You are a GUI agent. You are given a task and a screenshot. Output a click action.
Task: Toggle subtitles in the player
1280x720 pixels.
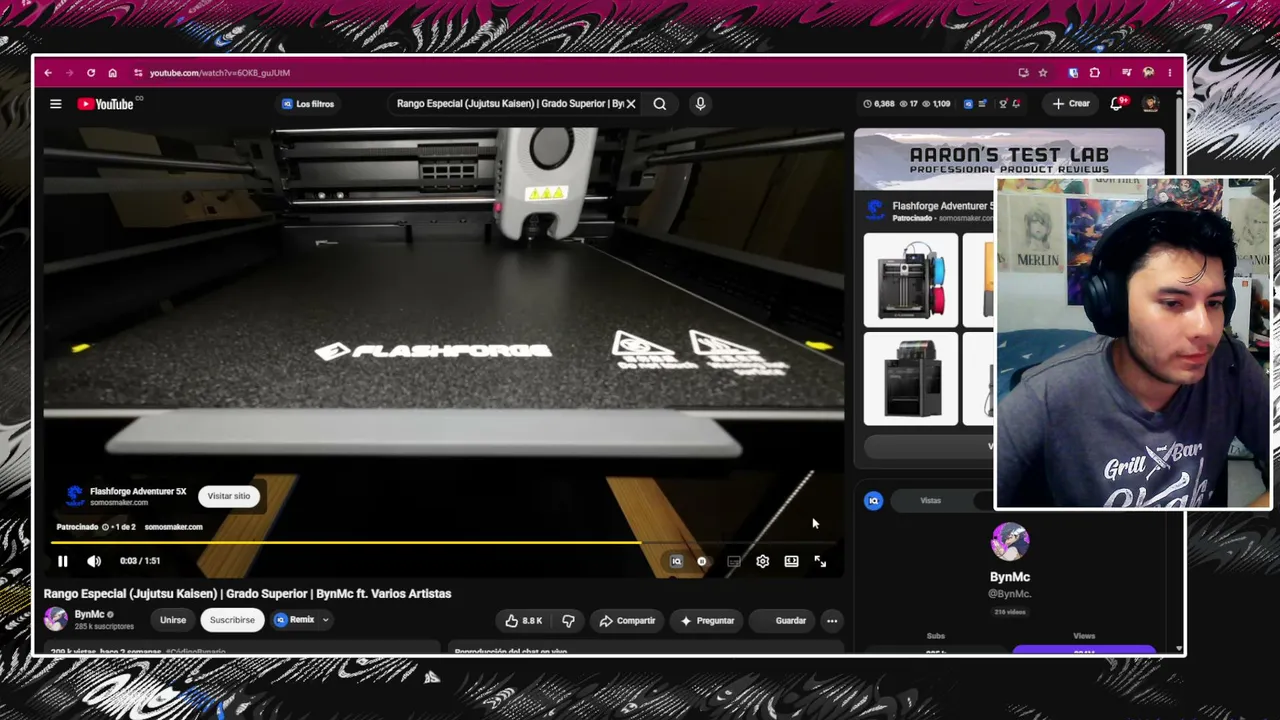[734, 562]
